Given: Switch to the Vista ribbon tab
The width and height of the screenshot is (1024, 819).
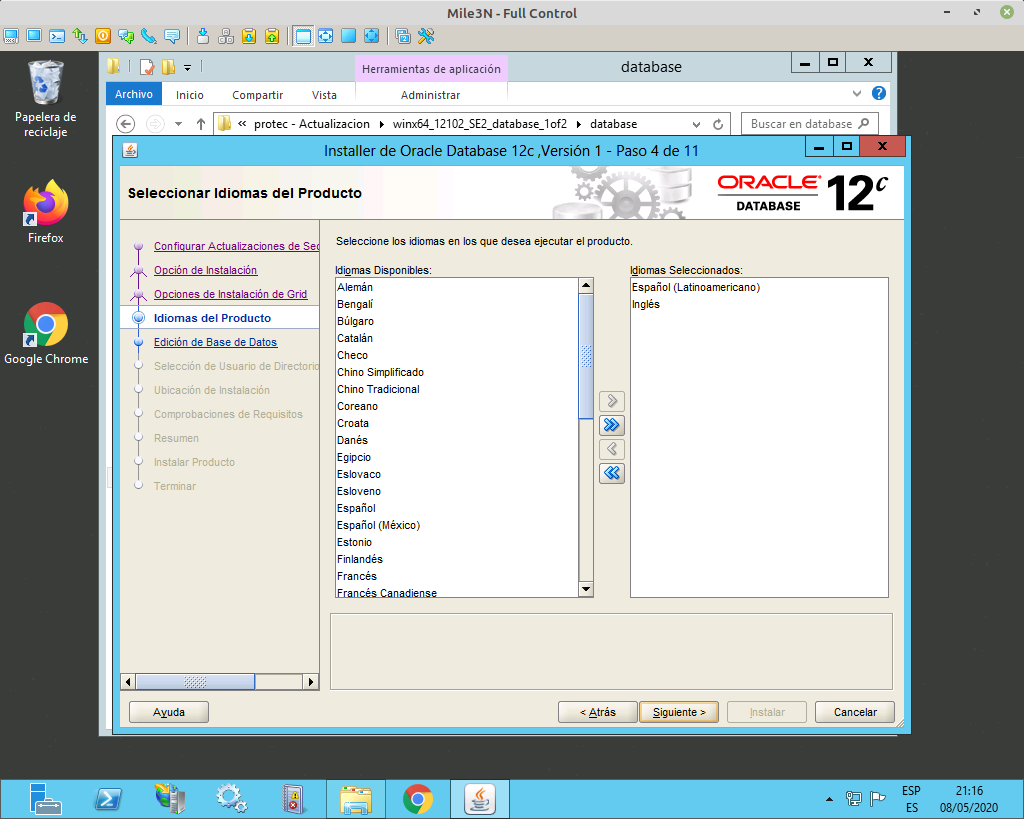Looking at the screenshot, I should click(x=324, y=93).
